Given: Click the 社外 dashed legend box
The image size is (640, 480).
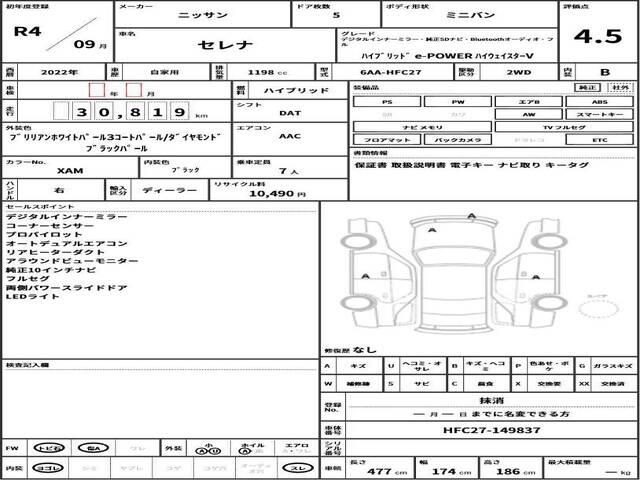Looking at the screenshot, I should [x=620, y=87].
